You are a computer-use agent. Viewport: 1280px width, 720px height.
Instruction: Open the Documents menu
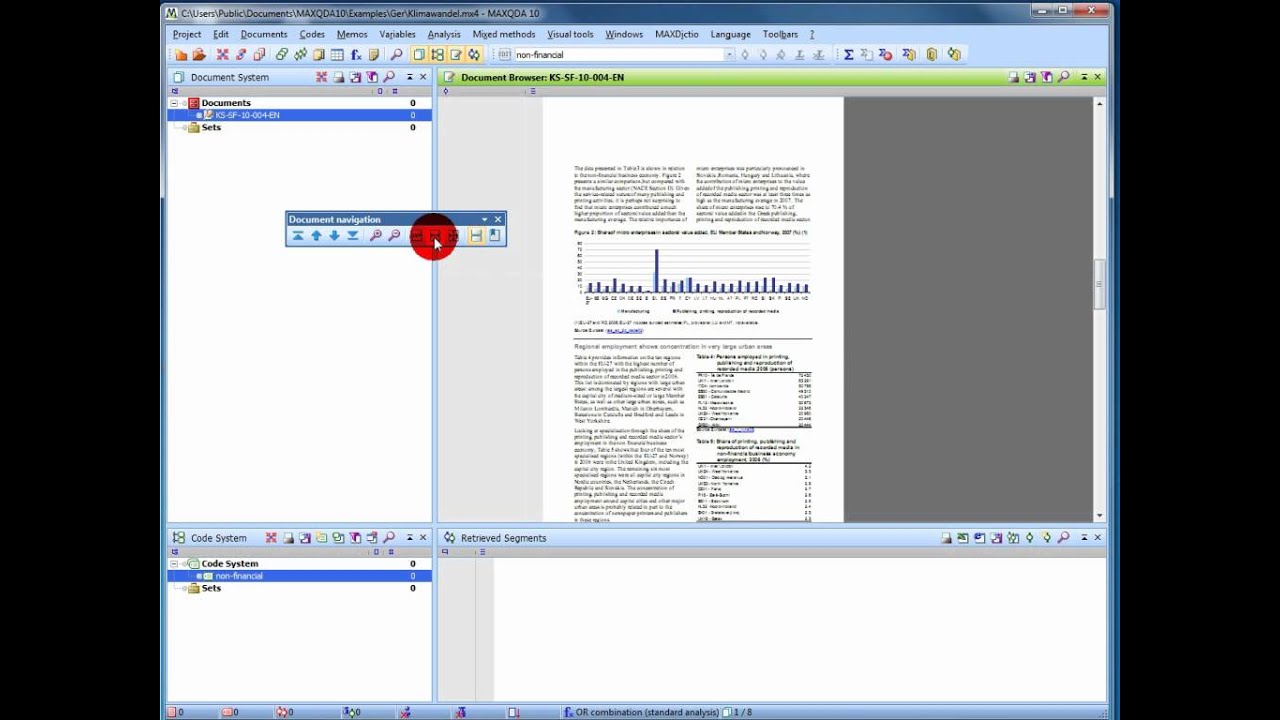point(264,34)
